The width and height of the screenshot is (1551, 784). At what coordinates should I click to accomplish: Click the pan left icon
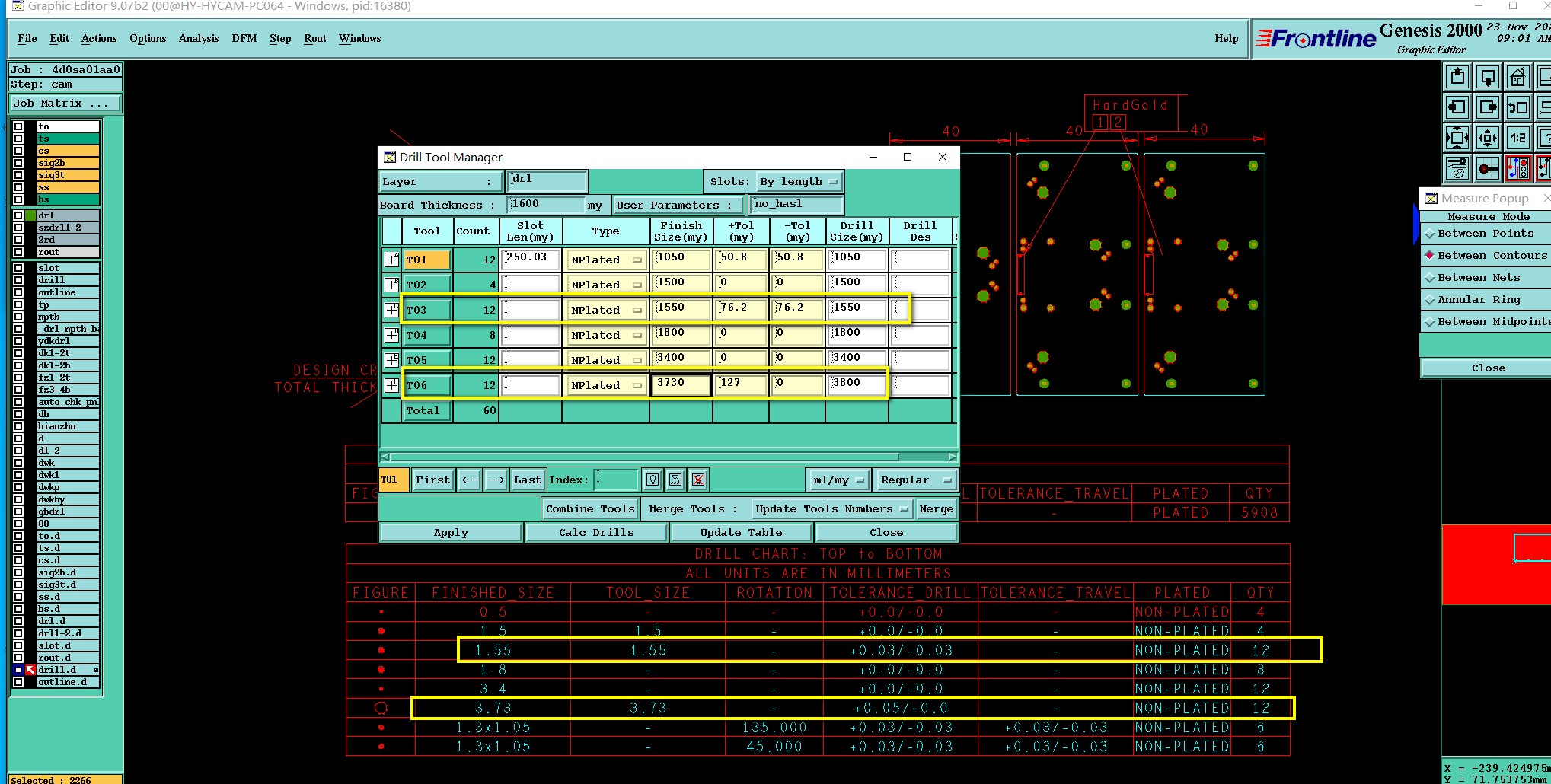click(1457, 108)
